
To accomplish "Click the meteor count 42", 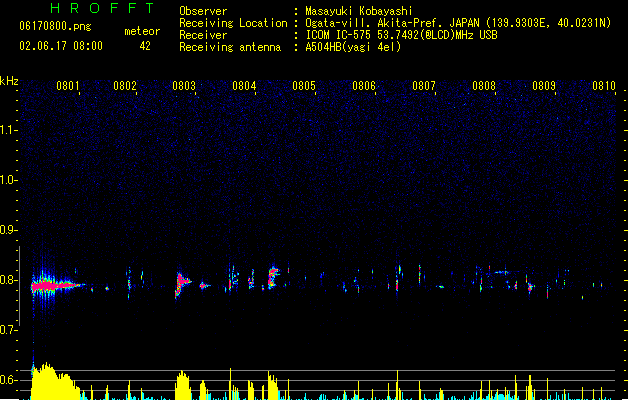I will click(145, 46).
